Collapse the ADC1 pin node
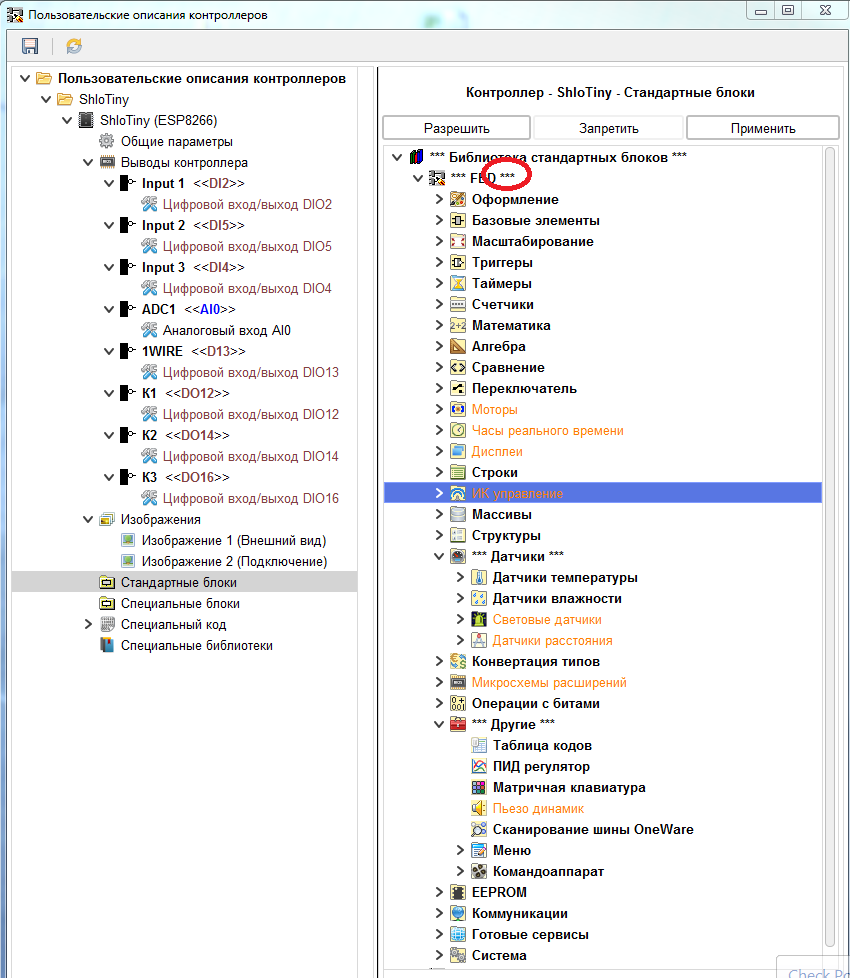 pyautogui.click(x=109, y=309)
